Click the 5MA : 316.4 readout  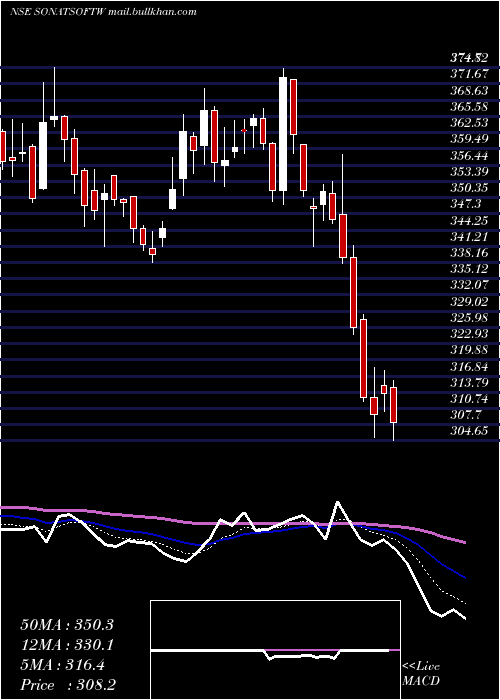62,665
